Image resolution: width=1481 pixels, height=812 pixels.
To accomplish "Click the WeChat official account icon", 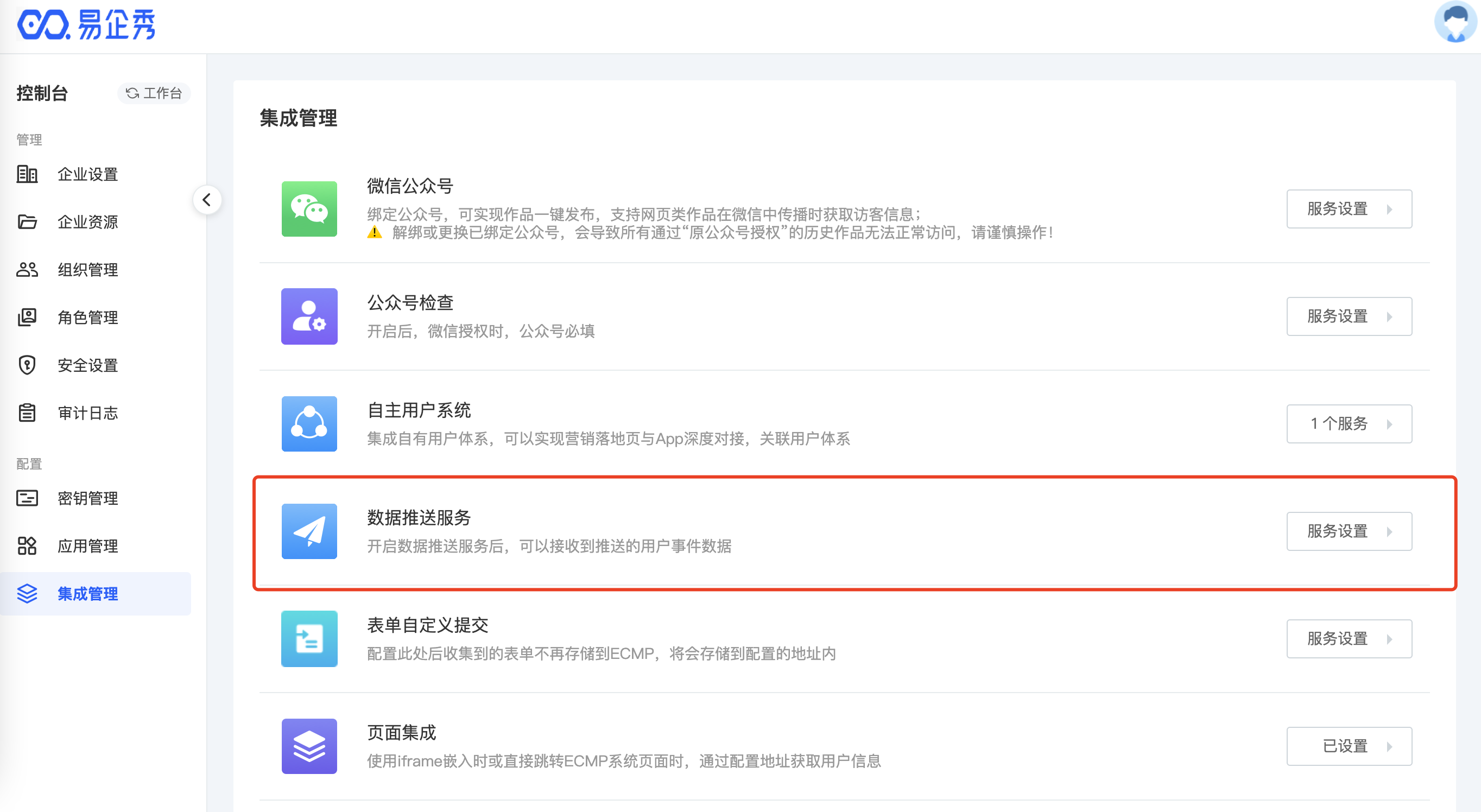I will point(309,208).
